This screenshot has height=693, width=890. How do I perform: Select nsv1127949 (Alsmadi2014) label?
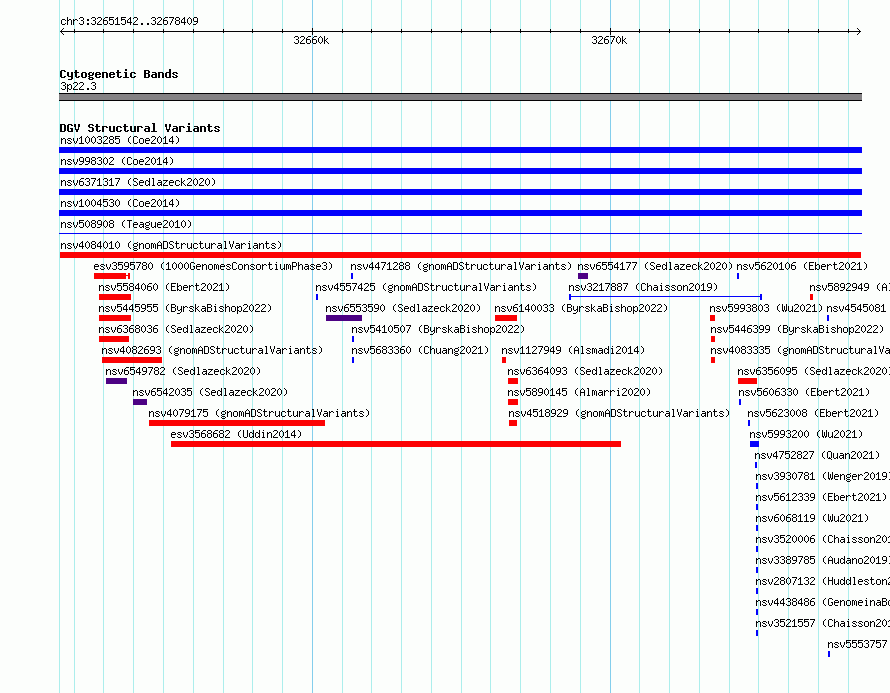573,350
